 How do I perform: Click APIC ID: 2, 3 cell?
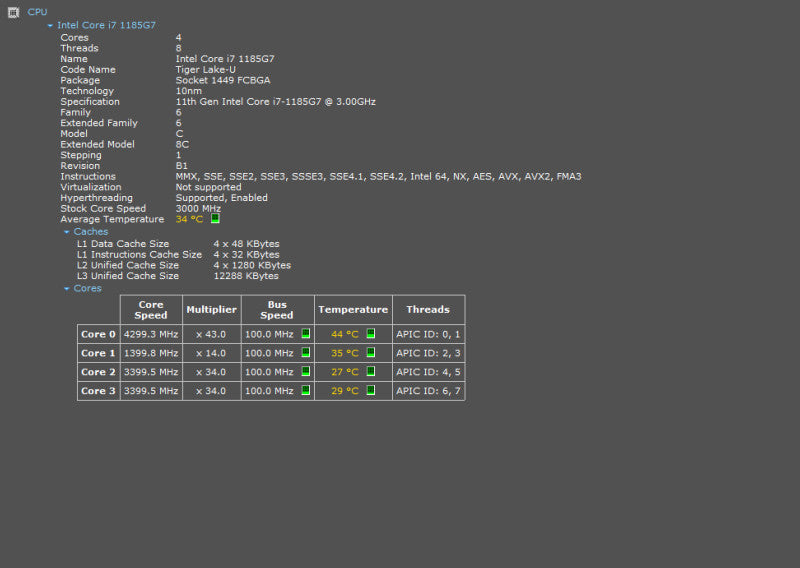(428, 353)
